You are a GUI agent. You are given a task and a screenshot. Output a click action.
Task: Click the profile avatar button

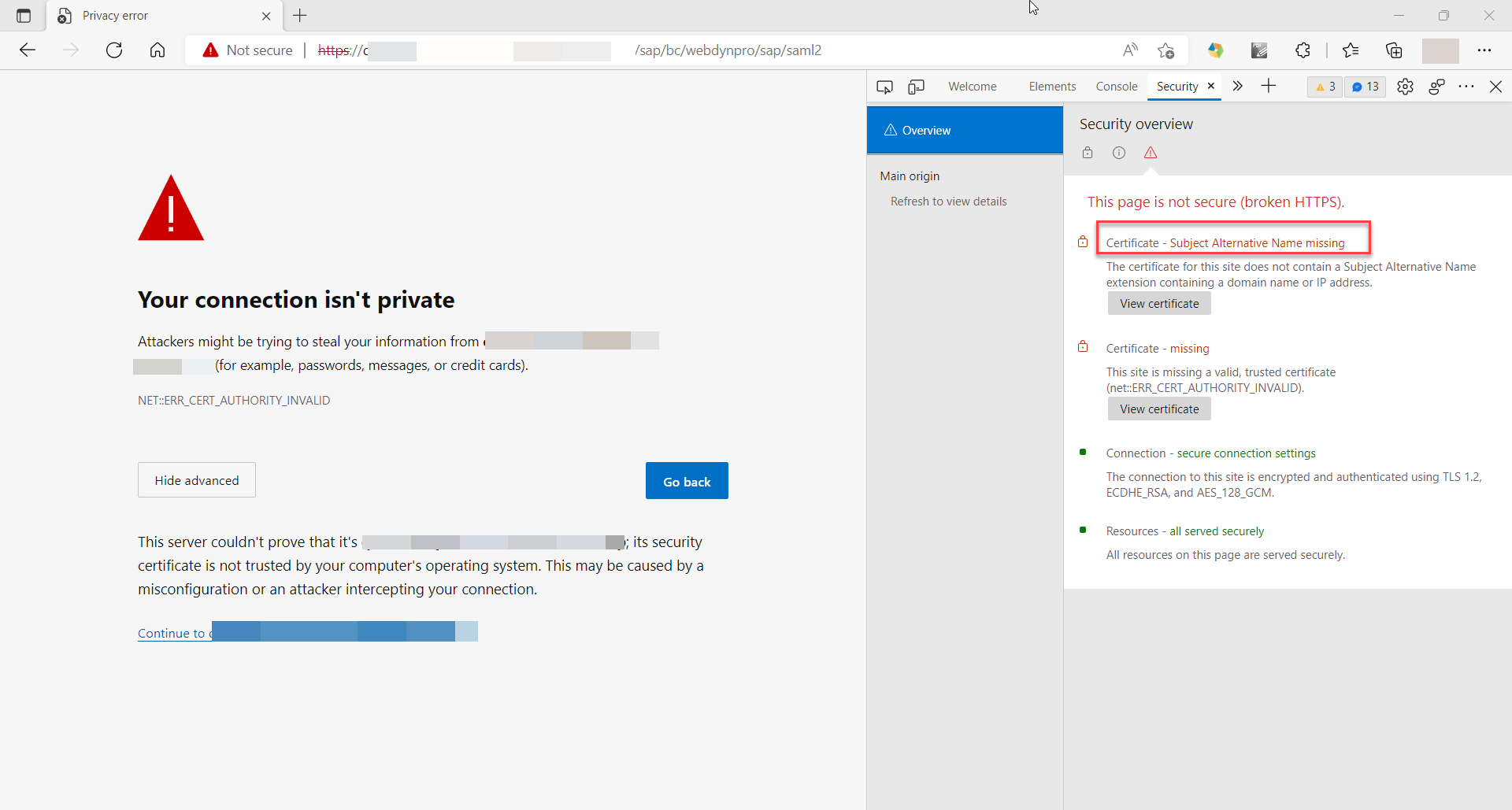click(1440, 50)
